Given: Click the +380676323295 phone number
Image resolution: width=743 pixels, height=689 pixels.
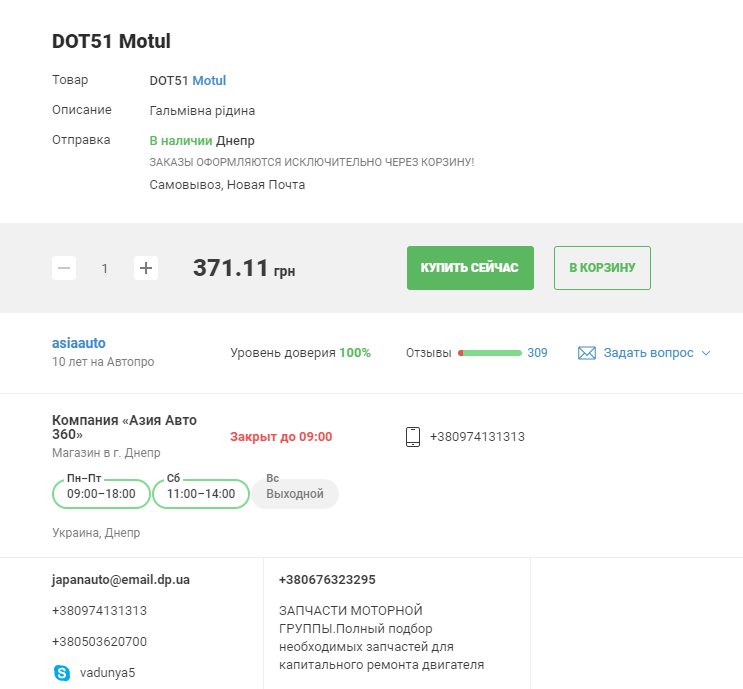Looking at the screenshot, I should (327, 580).
